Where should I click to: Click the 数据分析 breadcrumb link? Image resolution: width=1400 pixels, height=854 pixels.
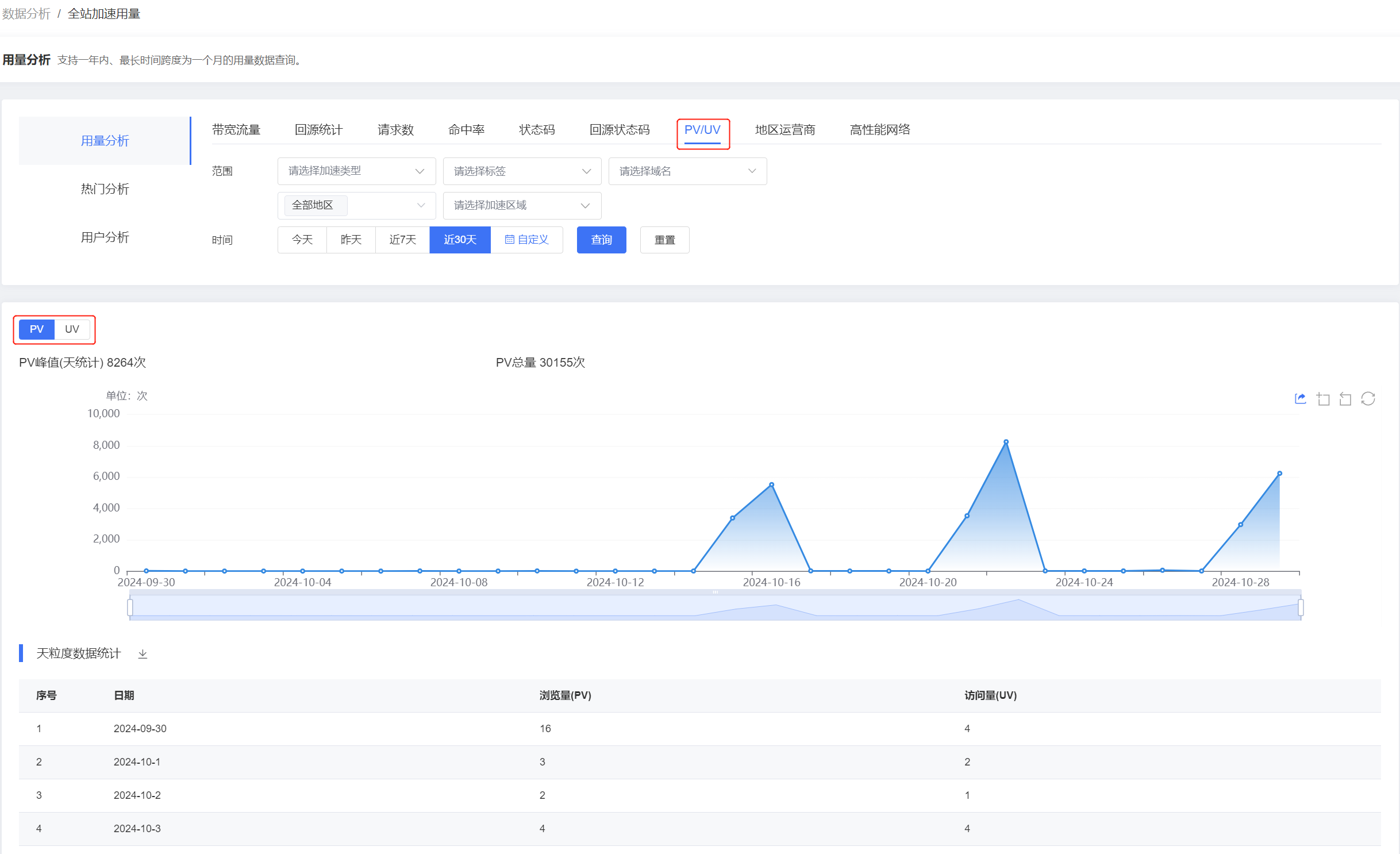coord(26,14)
